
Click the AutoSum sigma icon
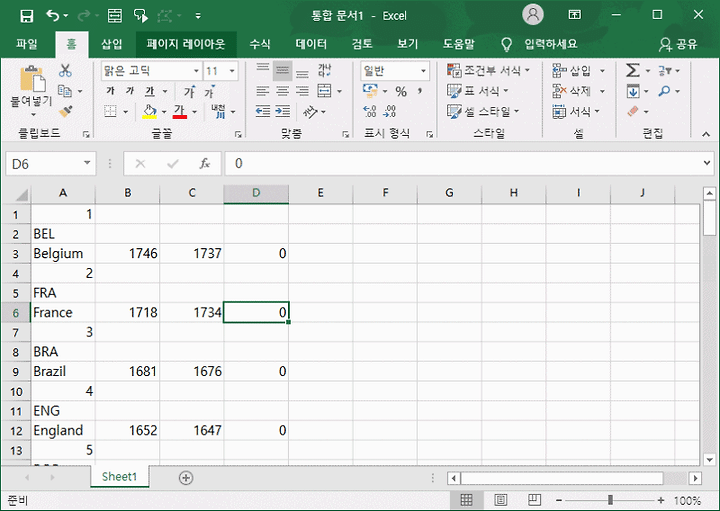pos(633,70)
